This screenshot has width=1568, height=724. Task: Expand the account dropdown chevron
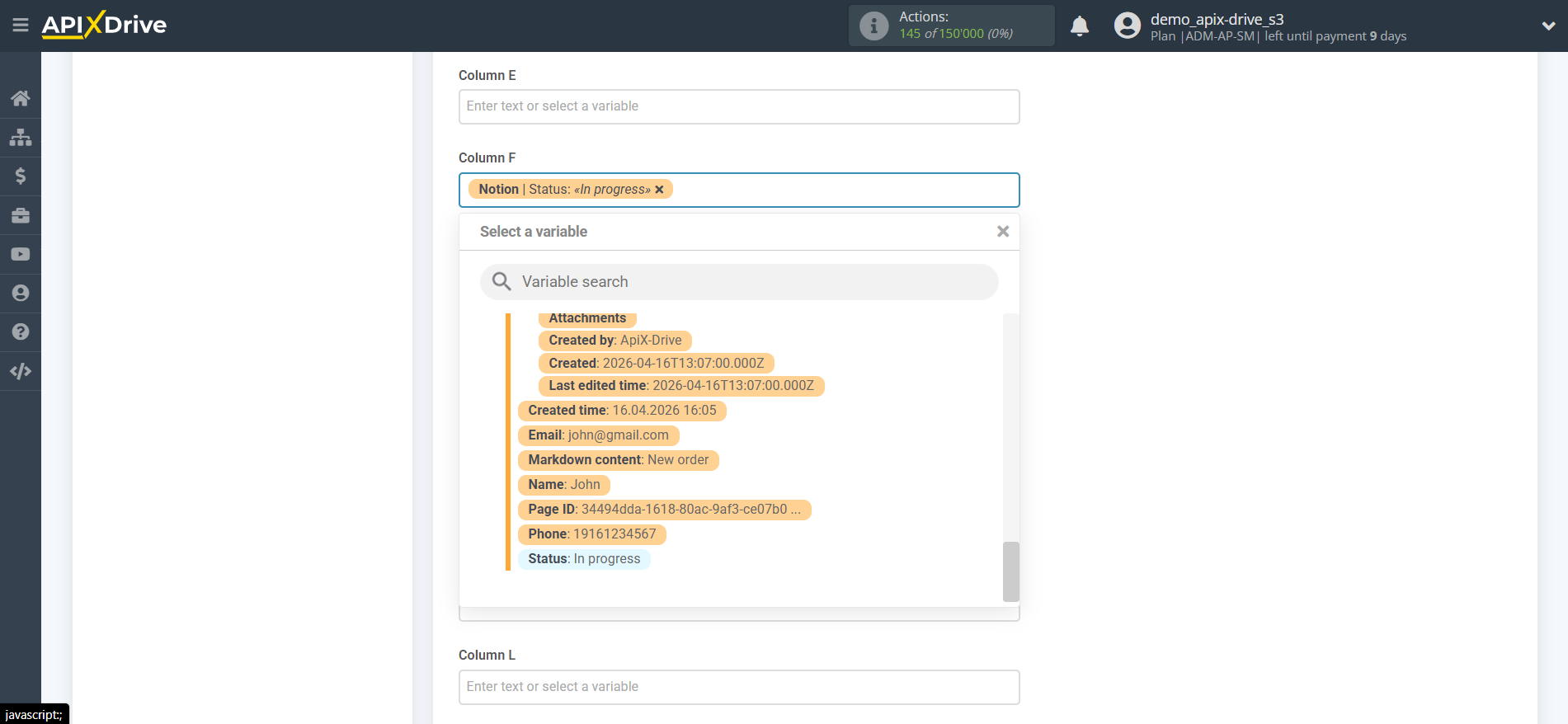[x=1548, y=26]
